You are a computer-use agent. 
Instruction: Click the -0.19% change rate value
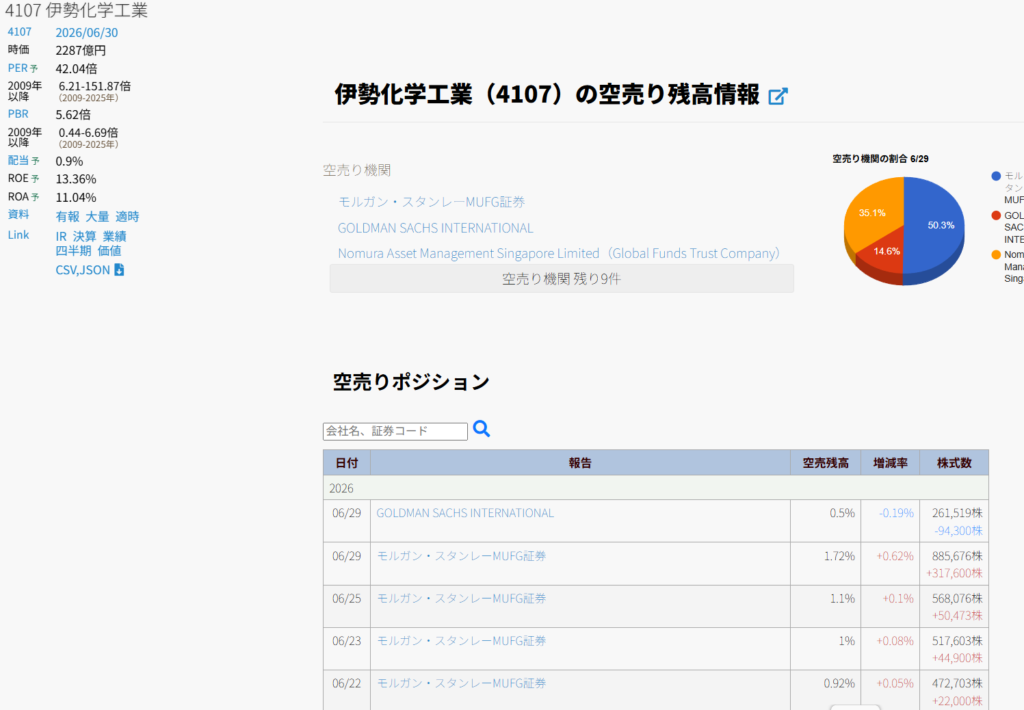click(896, 513)
